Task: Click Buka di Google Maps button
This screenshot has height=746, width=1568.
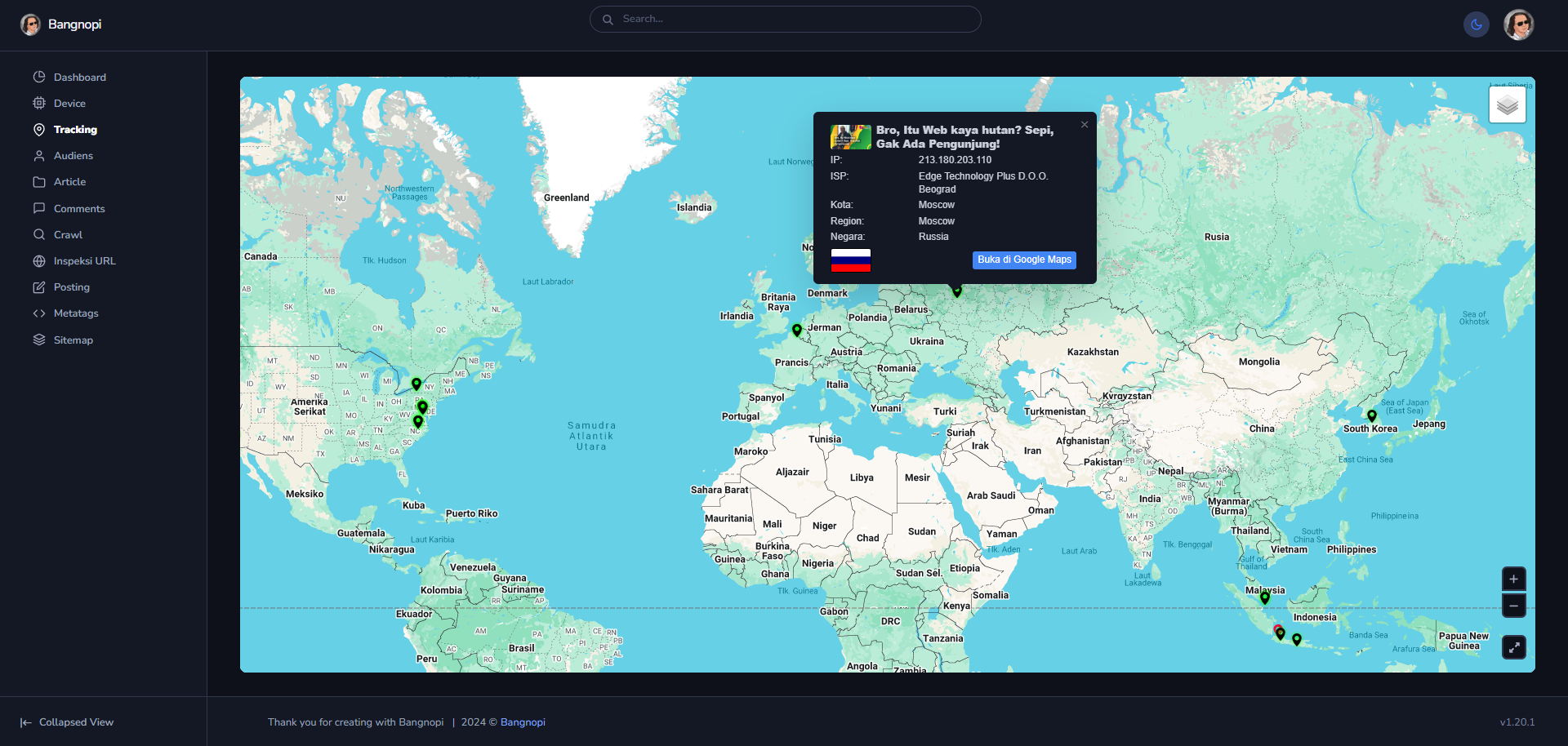Action: pyautogui.click(x=1023, y=260)
